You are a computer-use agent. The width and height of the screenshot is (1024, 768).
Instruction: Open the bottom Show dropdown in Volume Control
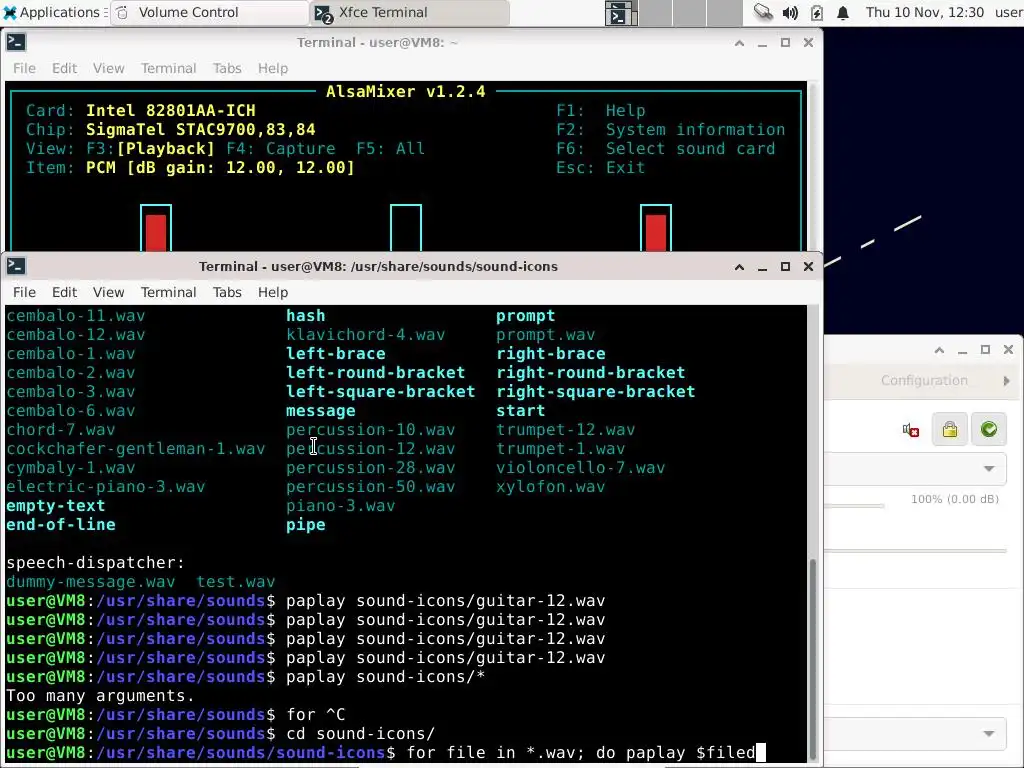point(916,733)
